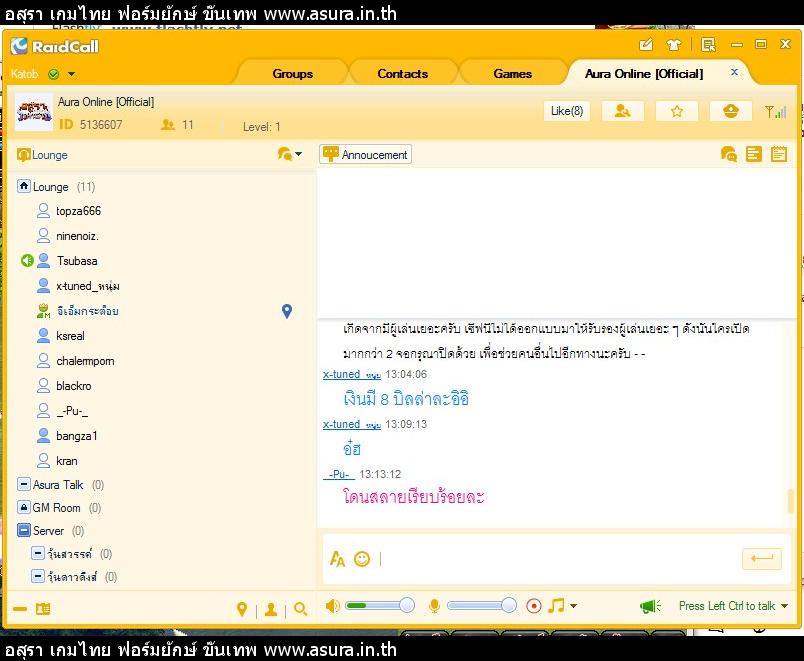This screenshot has width=804, height=661.
Task: Start recording with the red record button
Action: [x=534, y=606]
